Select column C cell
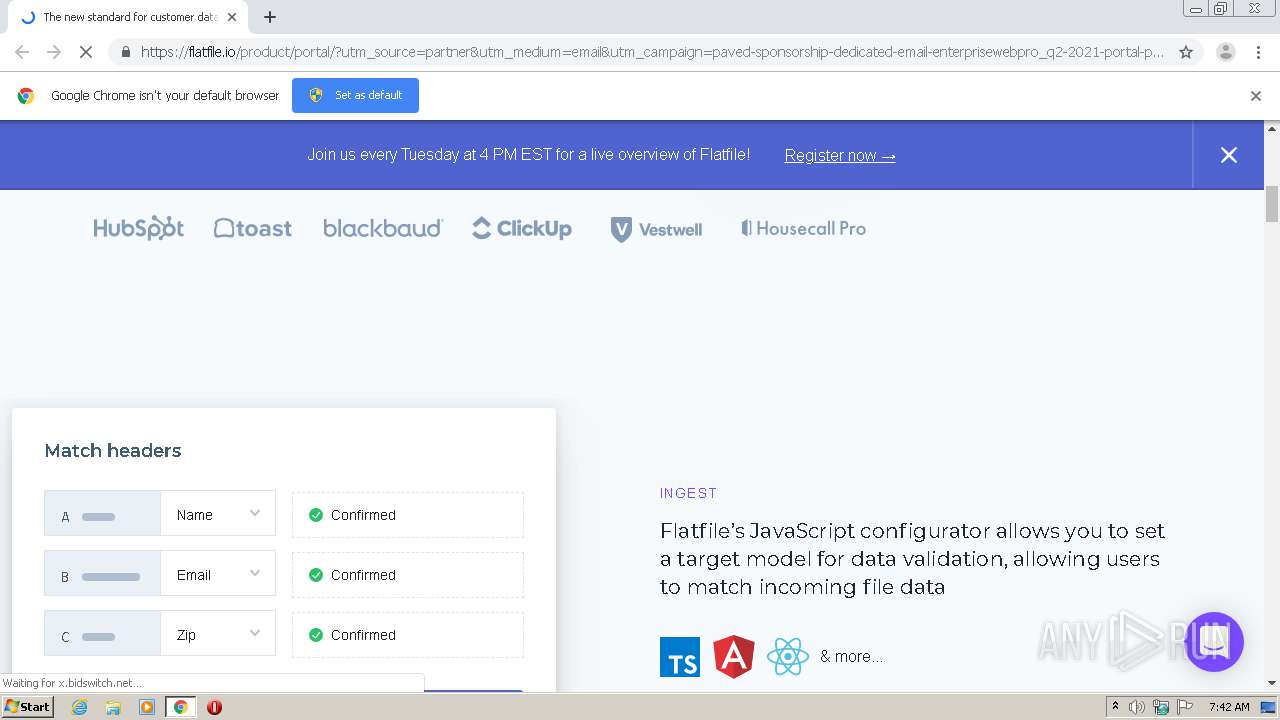The image size is (1280, 720). pos(102,634)
